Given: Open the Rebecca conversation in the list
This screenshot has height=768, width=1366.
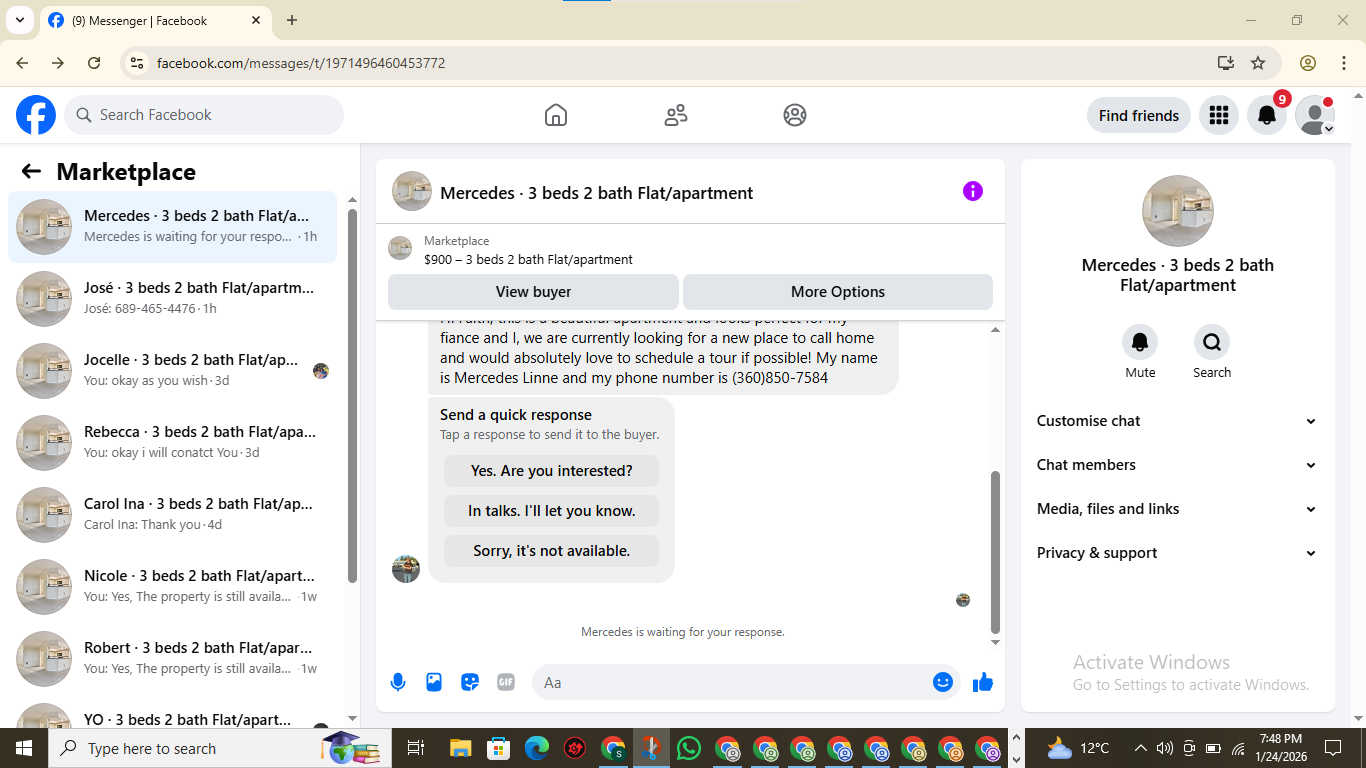Looking at the screenshot, I should [x=172, y=443].
